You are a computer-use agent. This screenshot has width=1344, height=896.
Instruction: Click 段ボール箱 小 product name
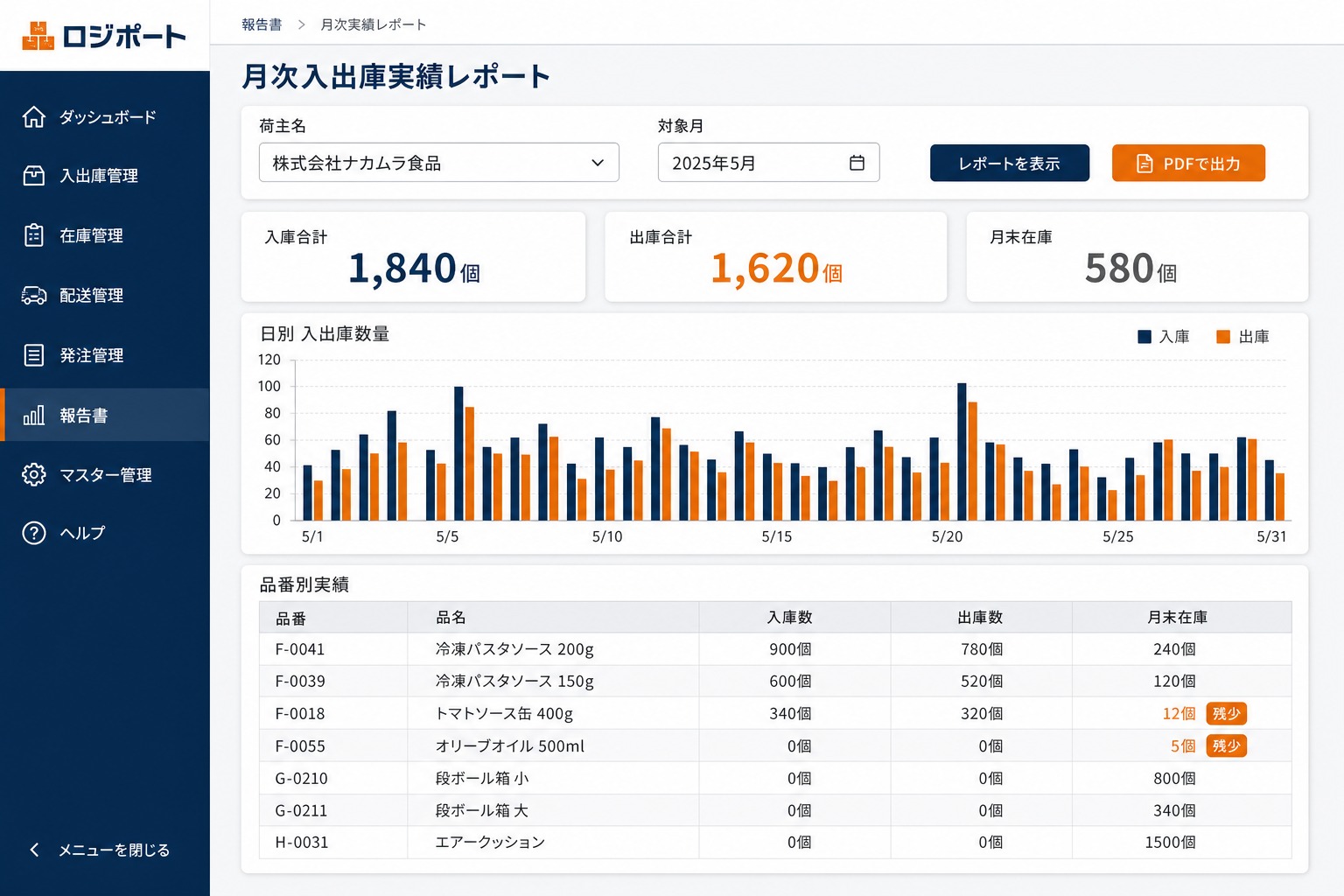tap(482, 779)
